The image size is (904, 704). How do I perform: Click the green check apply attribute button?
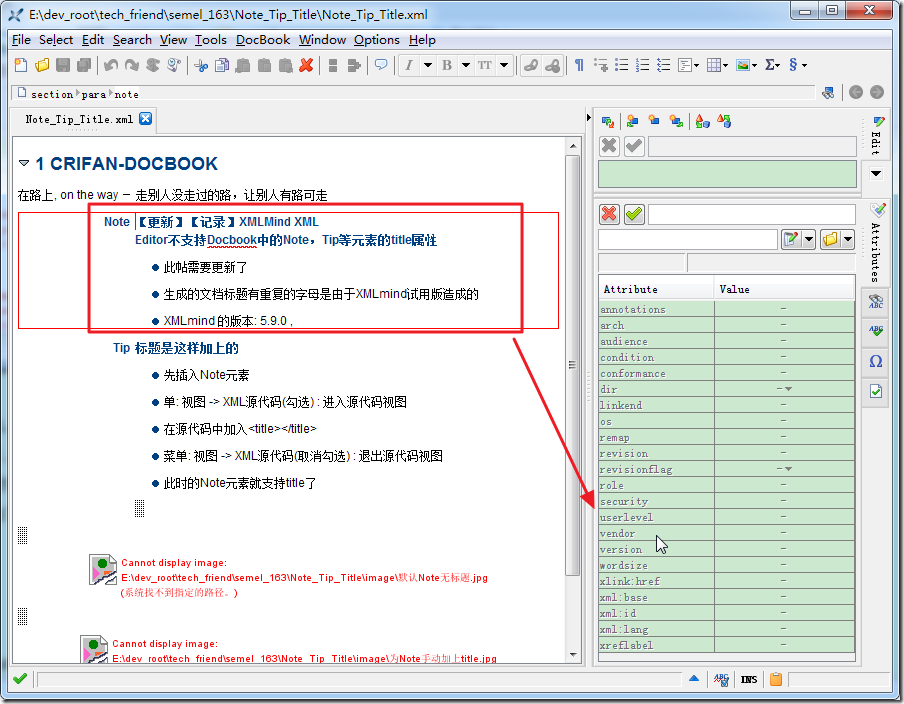pyautogui.click(x=634, y=214)
